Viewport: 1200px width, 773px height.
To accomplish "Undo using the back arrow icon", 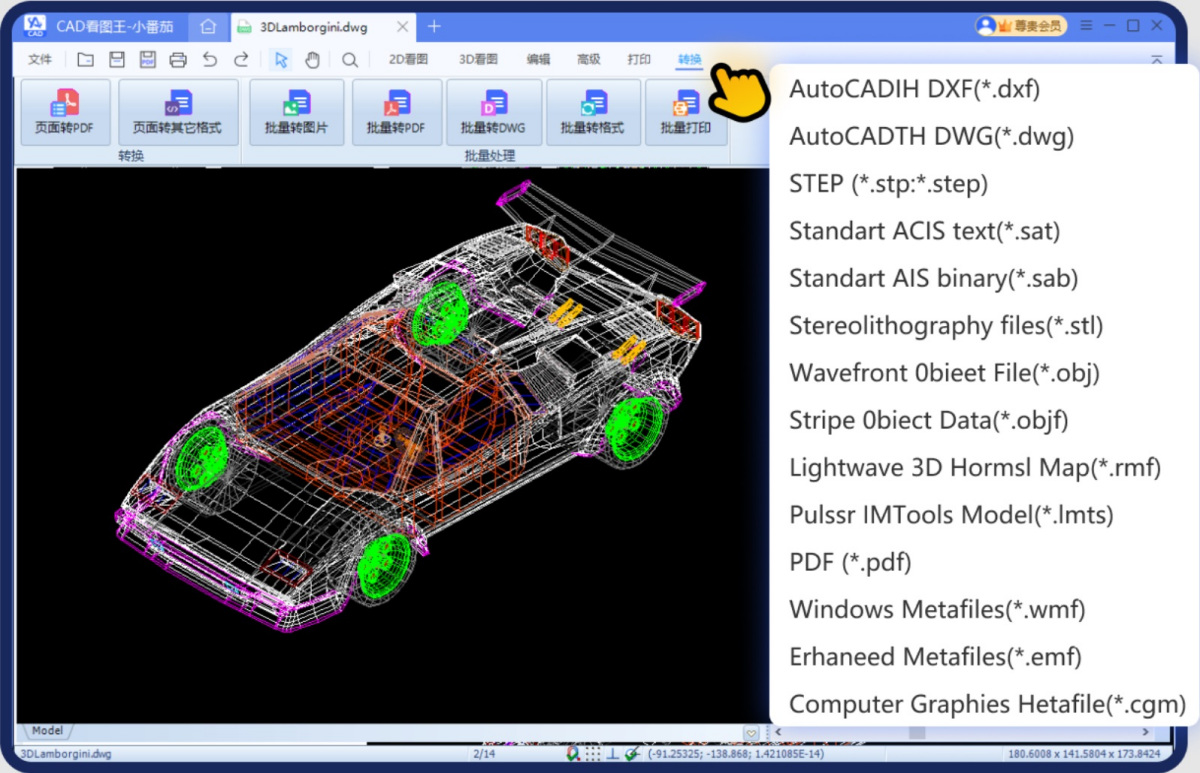I will [209, 60].
